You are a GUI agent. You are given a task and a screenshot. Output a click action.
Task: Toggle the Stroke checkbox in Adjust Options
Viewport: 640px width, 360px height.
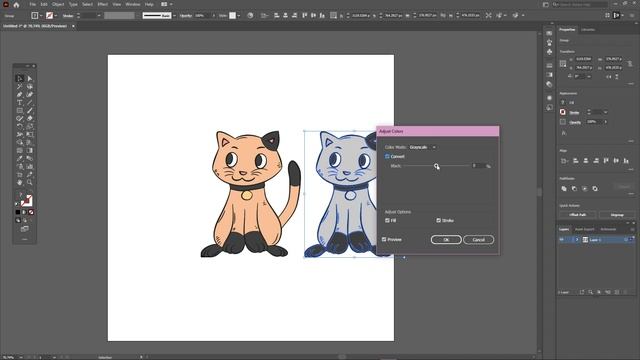click(438, 220)
